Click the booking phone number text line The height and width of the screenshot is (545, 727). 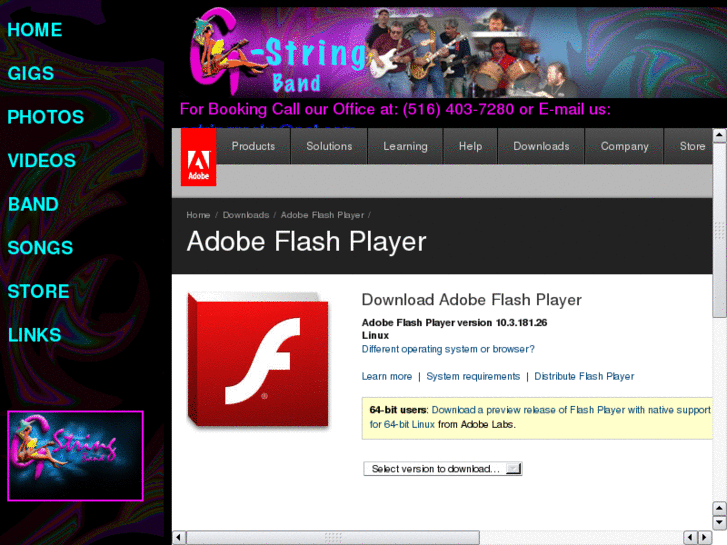coord(395,109)
